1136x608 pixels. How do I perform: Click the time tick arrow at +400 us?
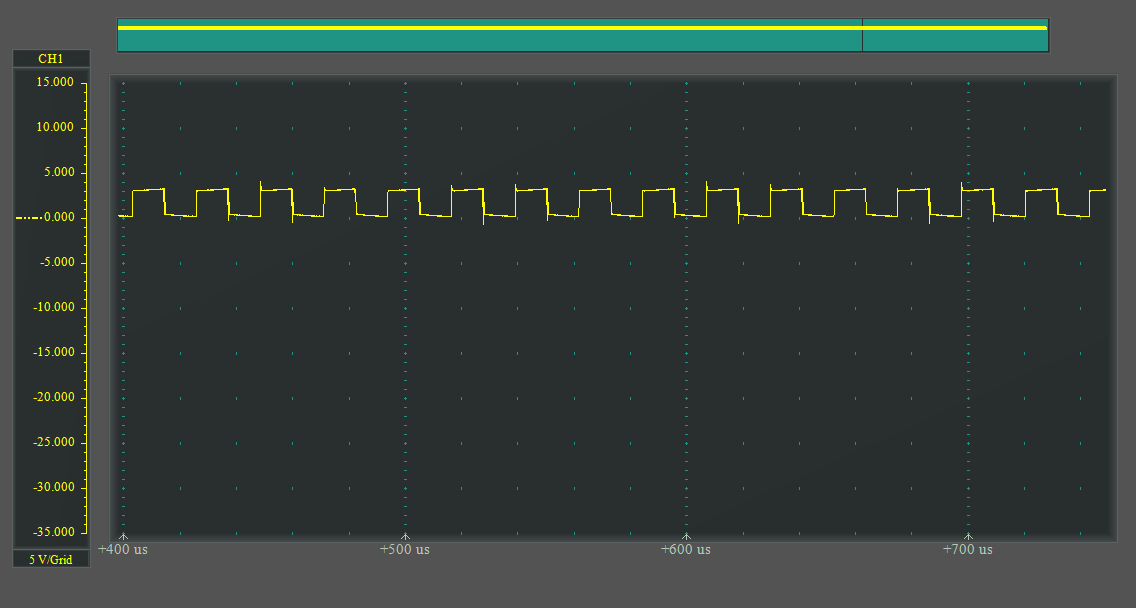(123, 537)
